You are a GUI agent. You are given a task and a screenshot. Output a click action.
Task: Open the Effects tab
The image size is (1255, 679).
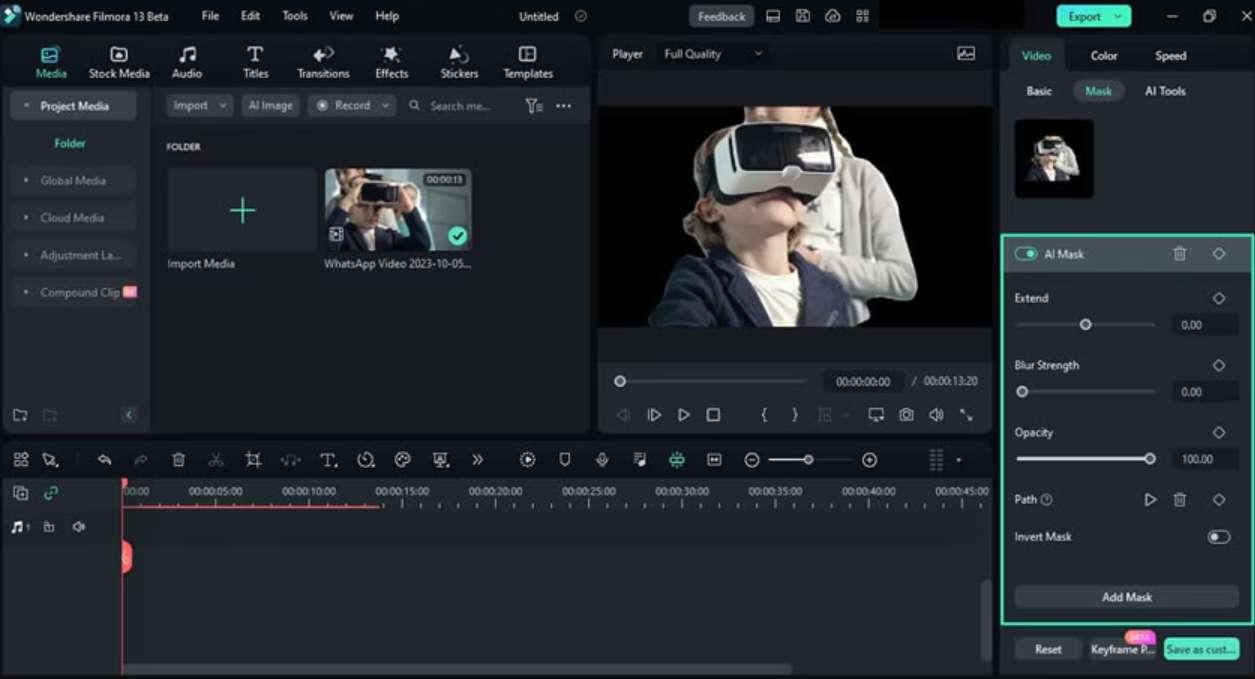(391, 62)
